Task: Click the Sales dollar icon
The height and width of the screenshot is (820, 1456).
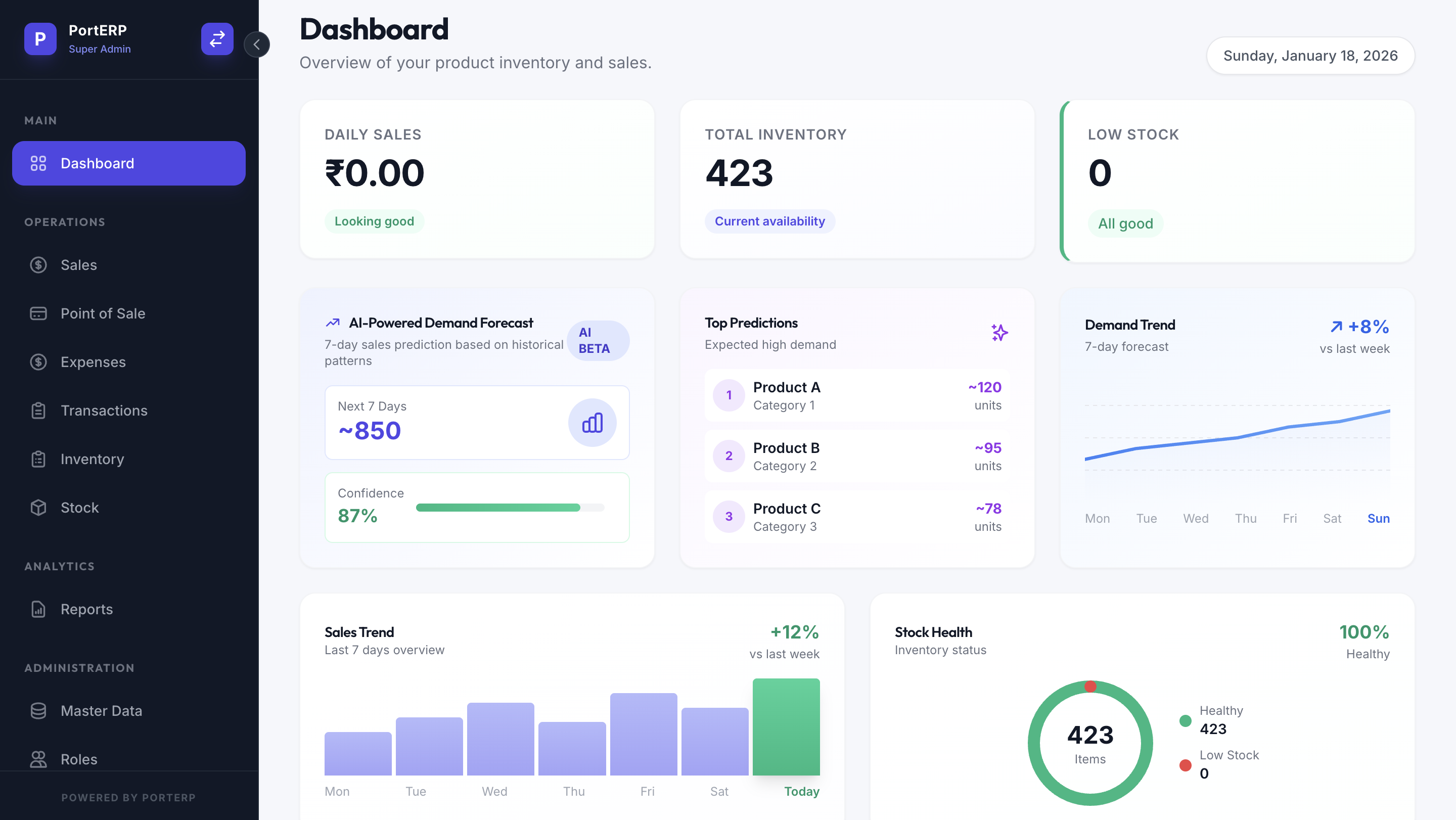Action: [38, 265]
